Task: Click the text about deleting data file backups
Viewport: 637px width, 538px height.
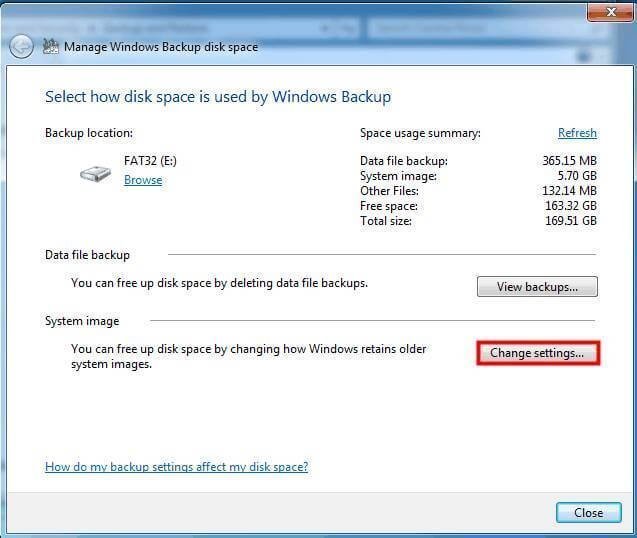Action: (219, 283)
